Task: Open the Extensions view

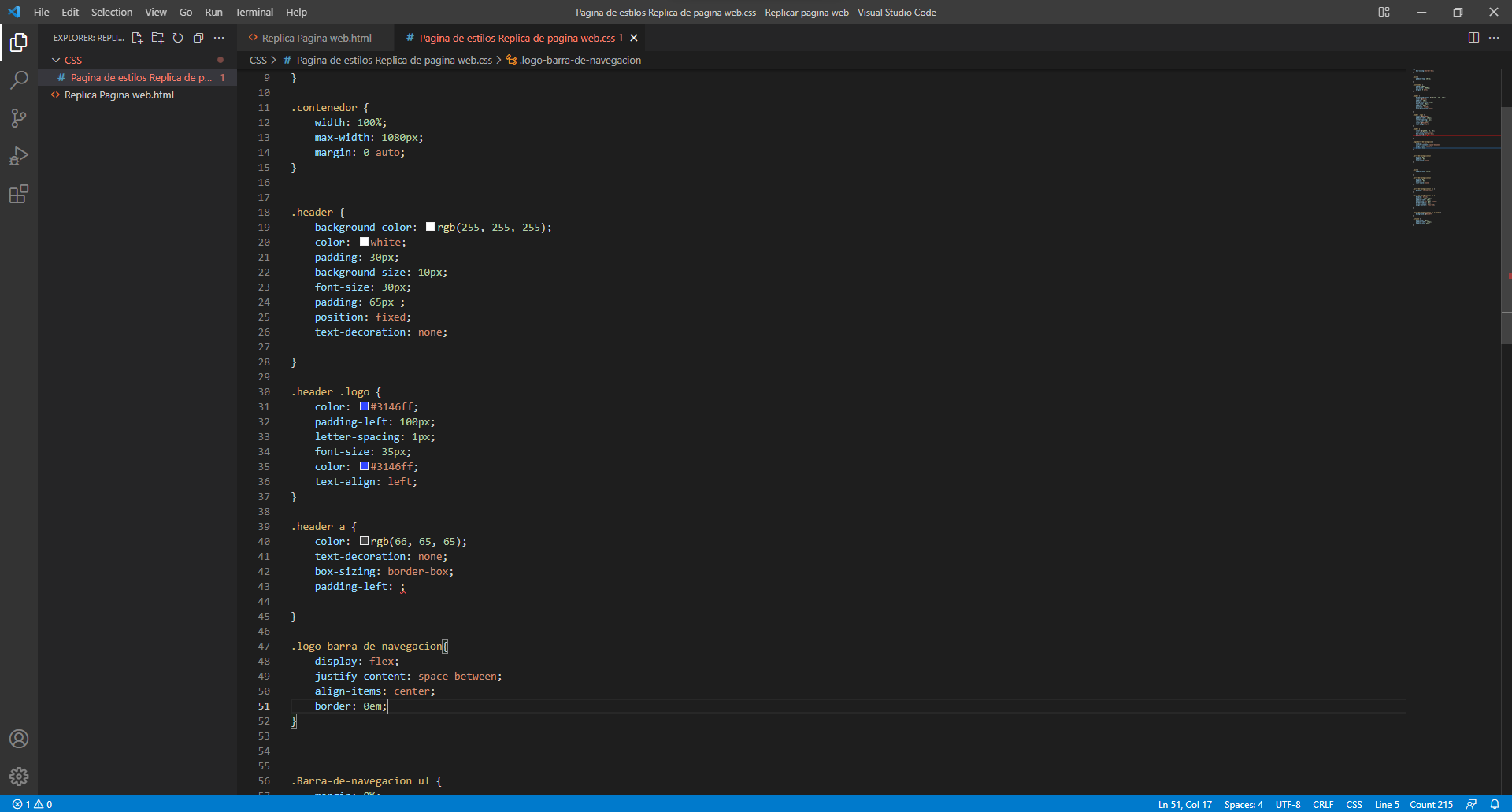Action: 19,194
